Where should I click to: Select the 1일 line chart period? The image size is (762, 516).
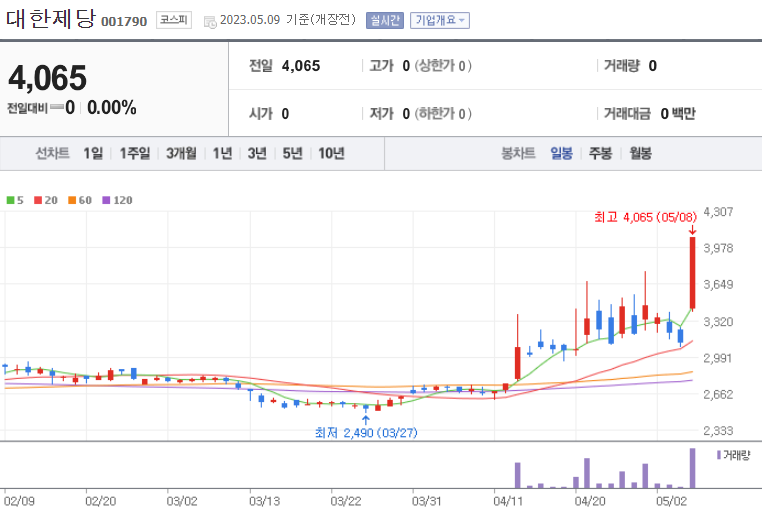coord(93,154)
